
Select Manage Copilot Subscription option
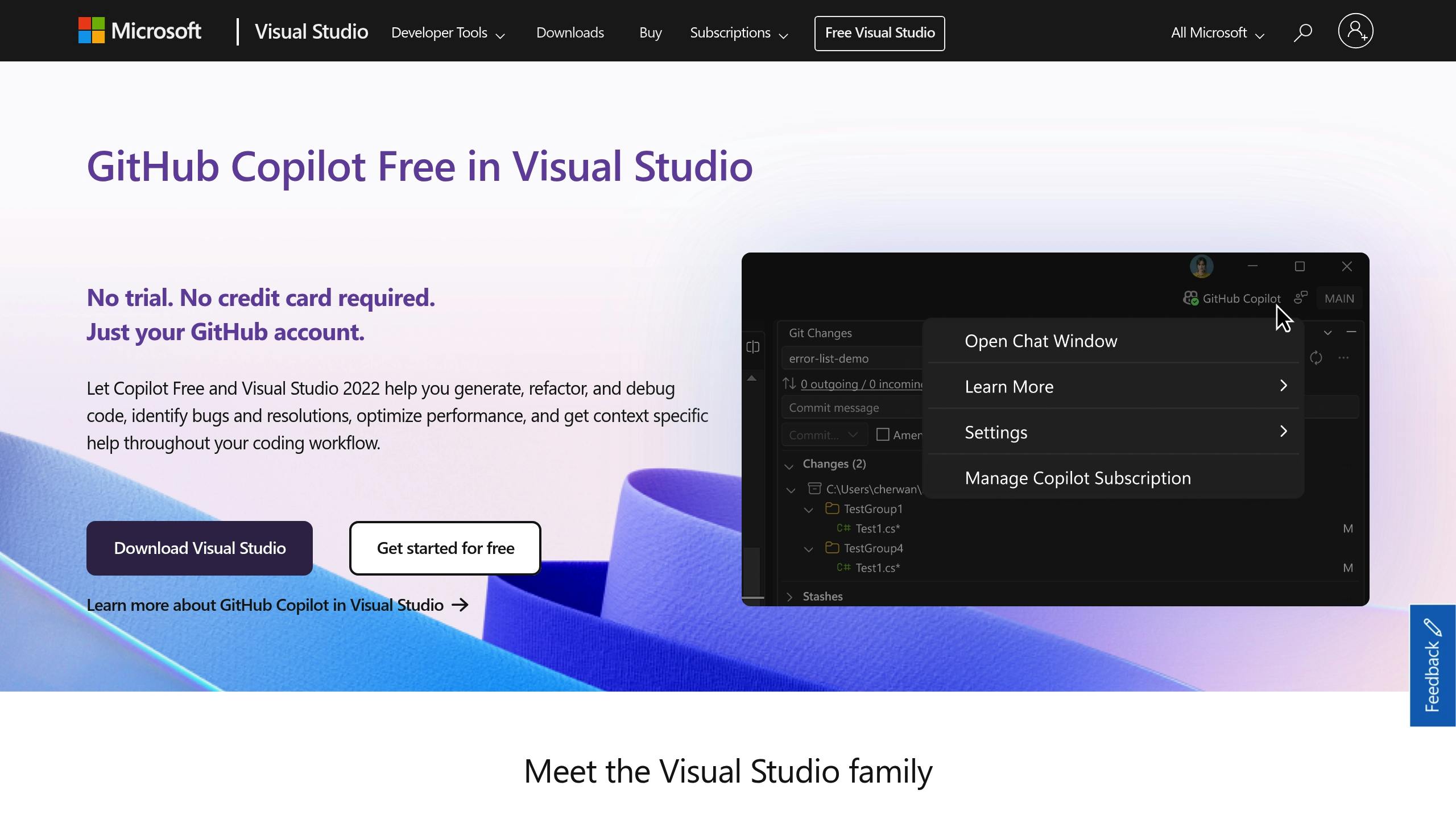[x=1077, y=476]
